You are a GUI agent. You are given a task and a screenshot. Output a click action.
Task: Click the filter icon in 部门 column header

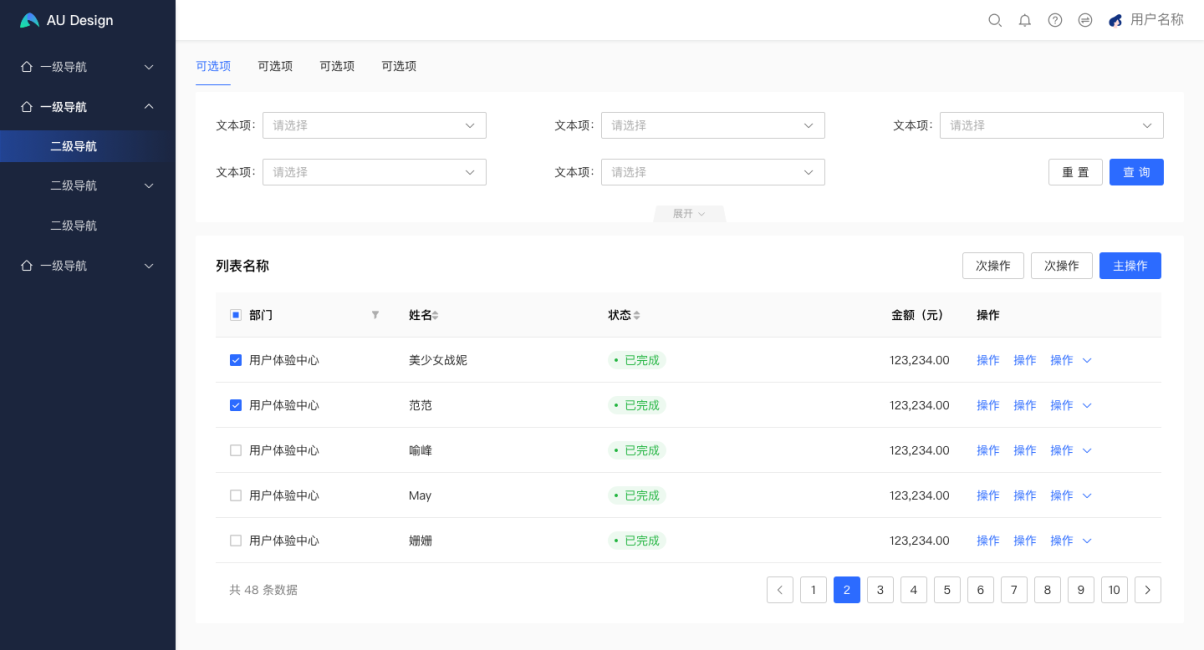point(375,315)
